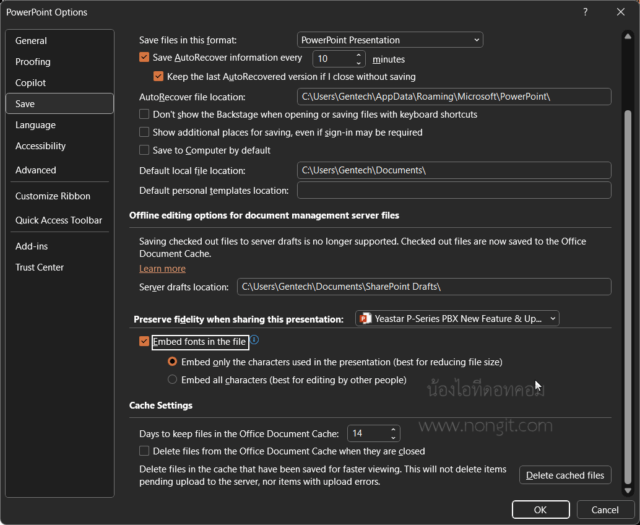640x525 pixels.
Task: Uncheck Embed fonts in the file
Action: [144, 341]
